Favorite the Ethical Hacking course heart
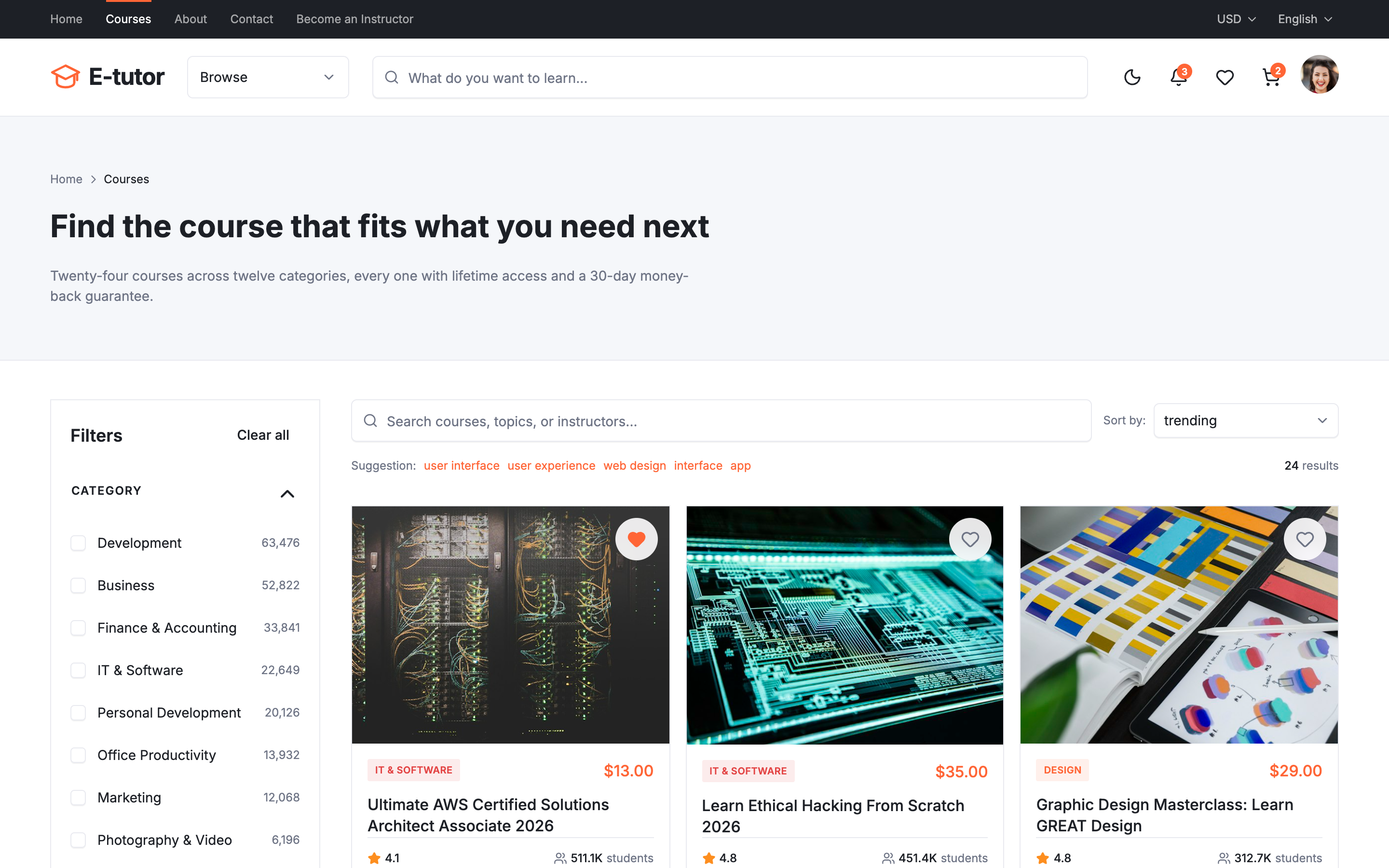 point(970,539)
